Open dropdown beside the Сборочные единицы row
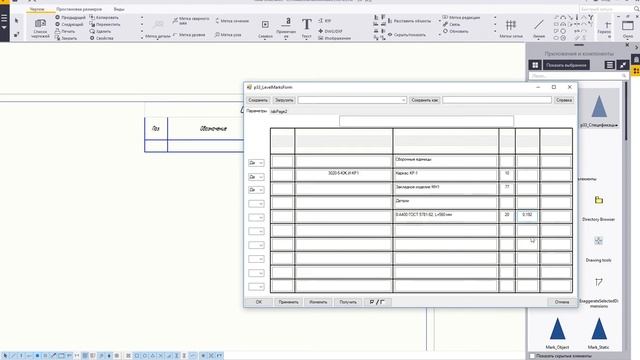640x360 pixels. (x=256, y=163)
